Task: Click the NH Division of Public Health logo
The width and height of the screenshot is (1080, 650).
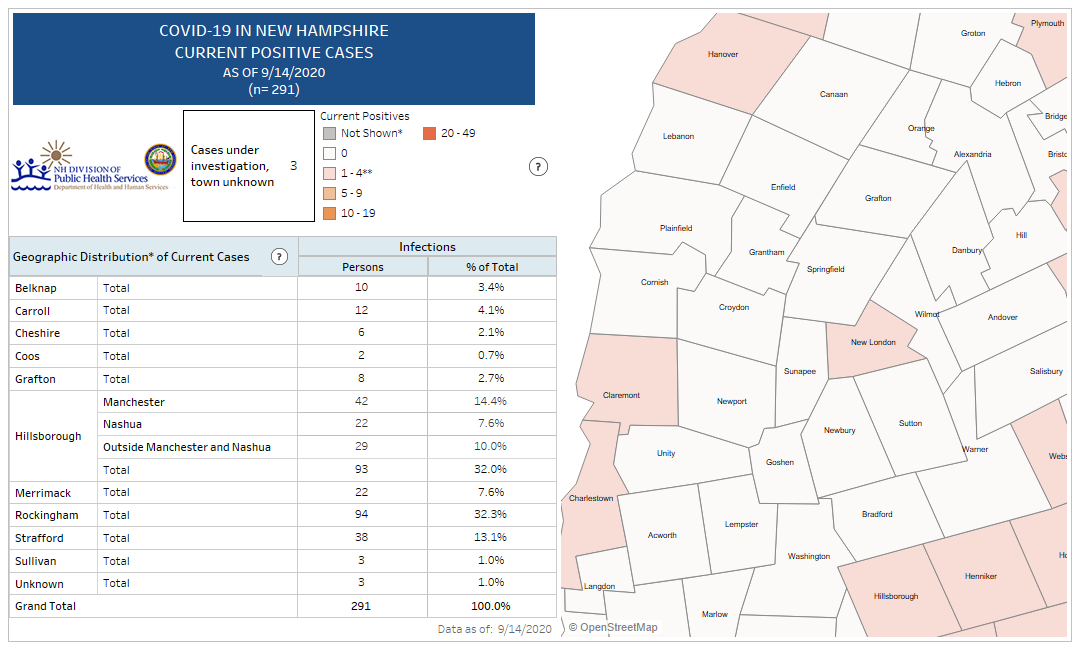Action: click(x=79, y=167)
